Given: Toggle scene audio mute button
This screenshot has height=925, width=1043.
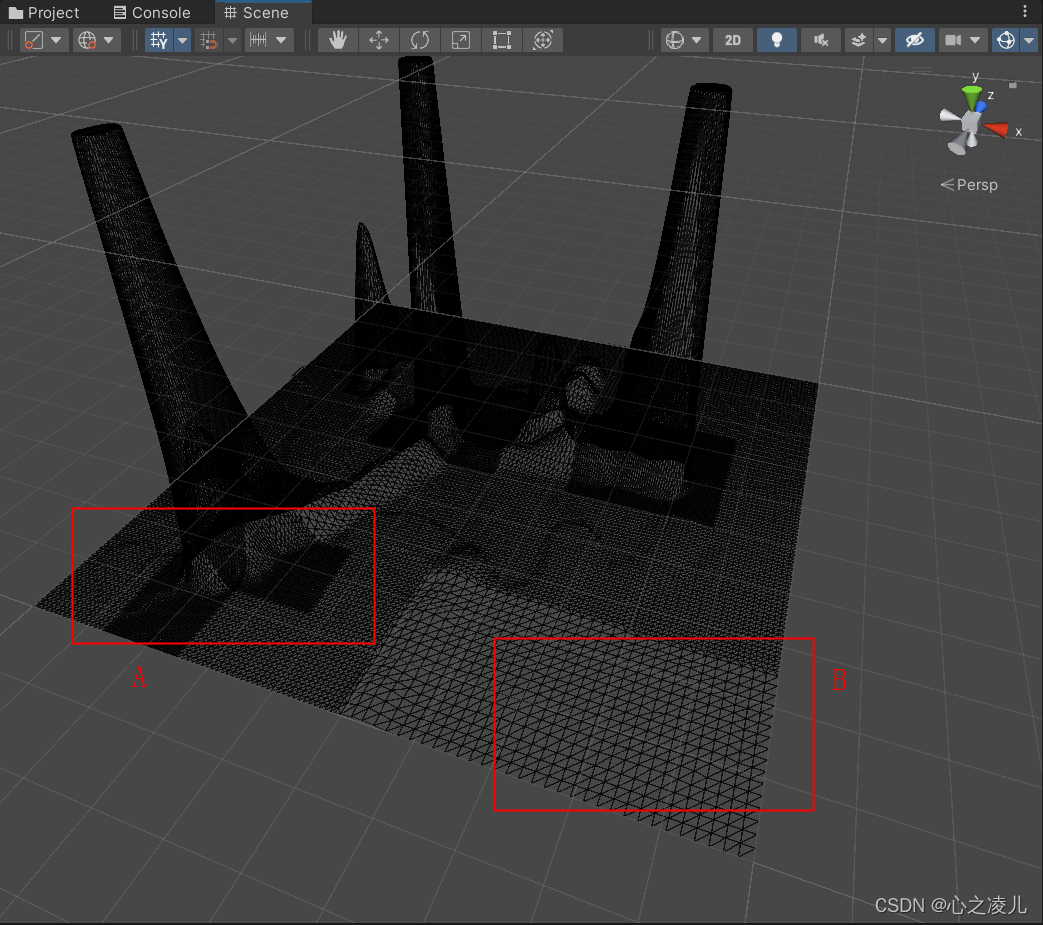Looking at the screenshot, I should pos(821,41).
